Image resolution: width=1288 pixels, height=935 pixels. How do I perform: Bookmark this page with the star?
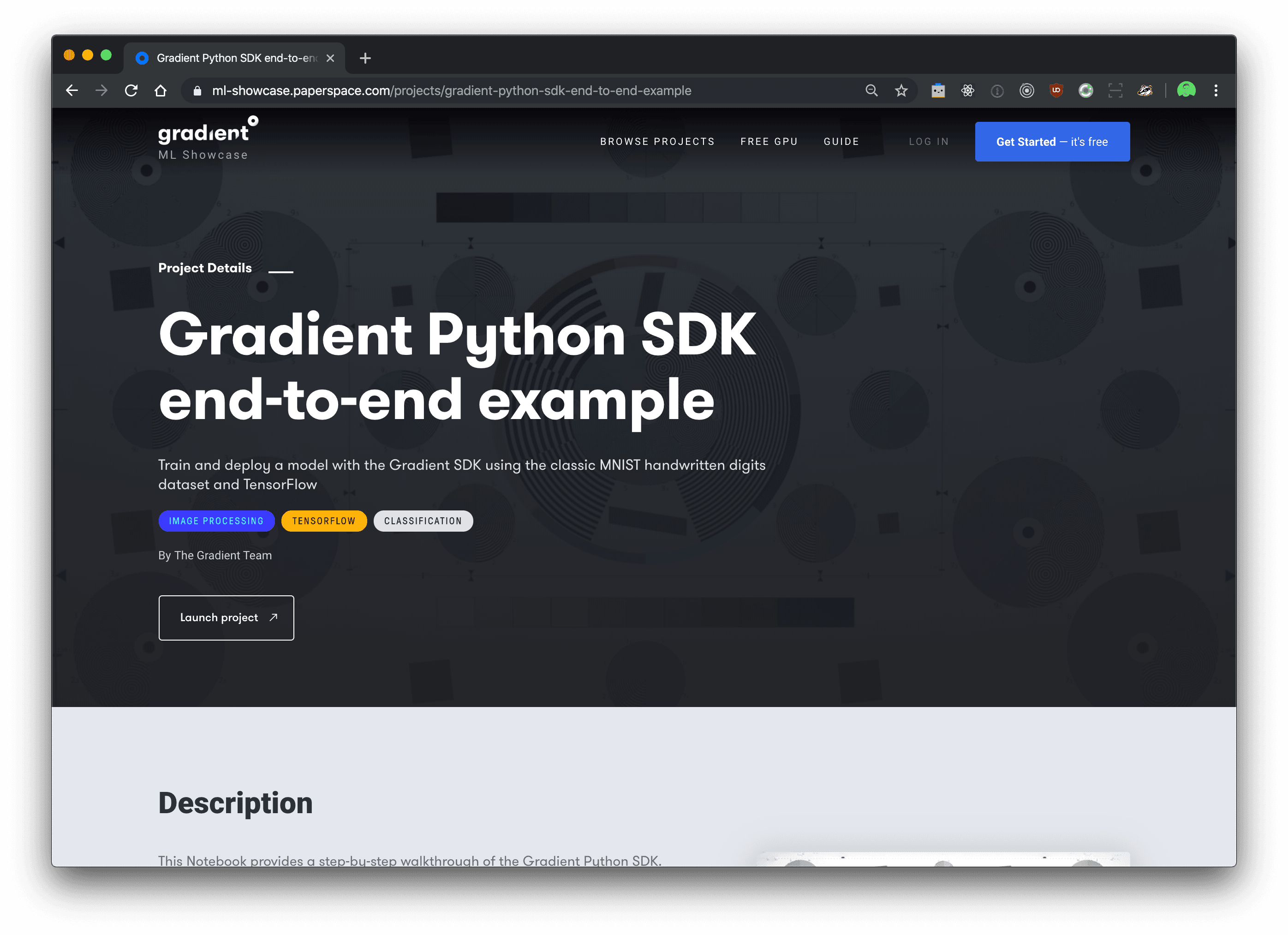point(901,90)
